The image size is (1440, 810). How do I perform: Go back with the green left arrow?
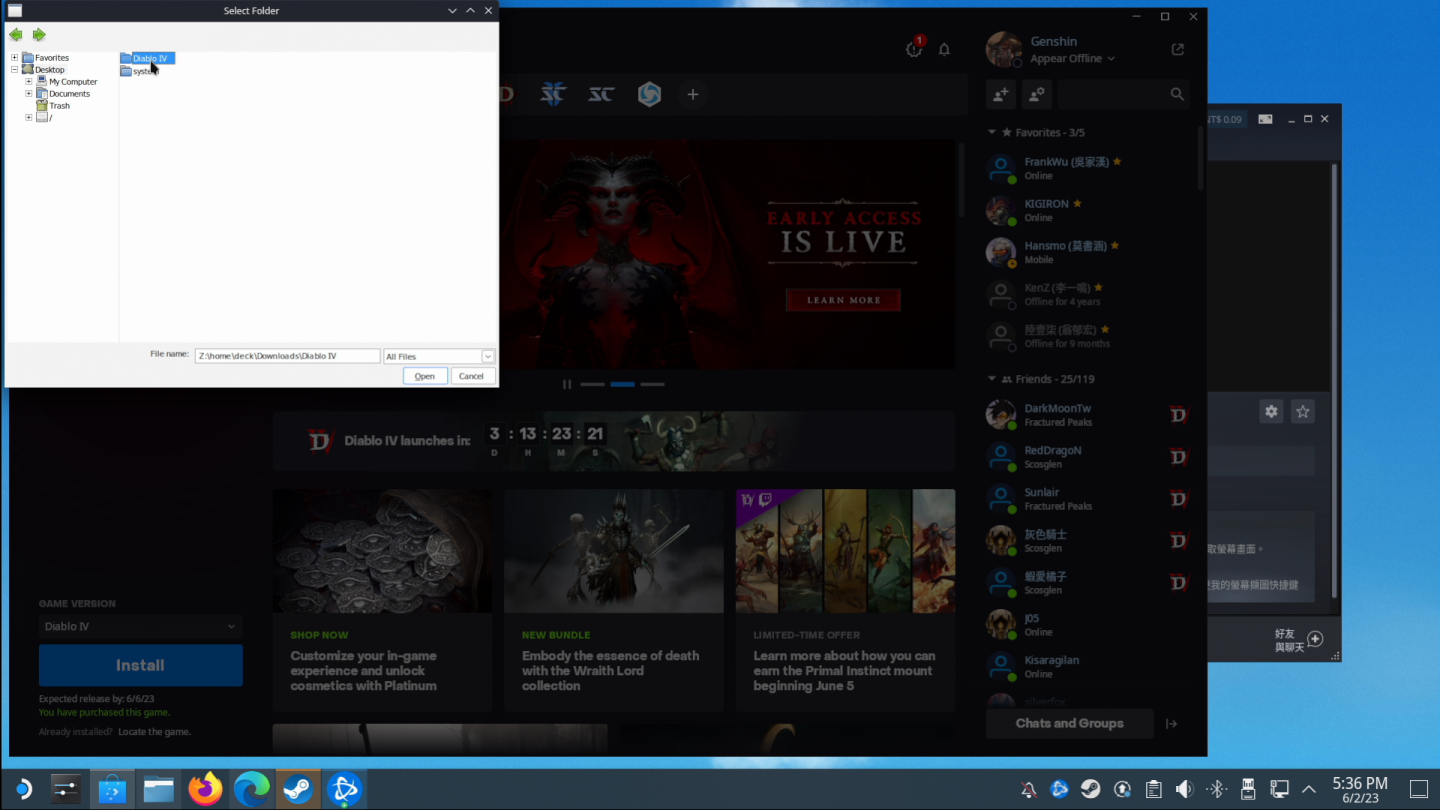pos(16,35)
